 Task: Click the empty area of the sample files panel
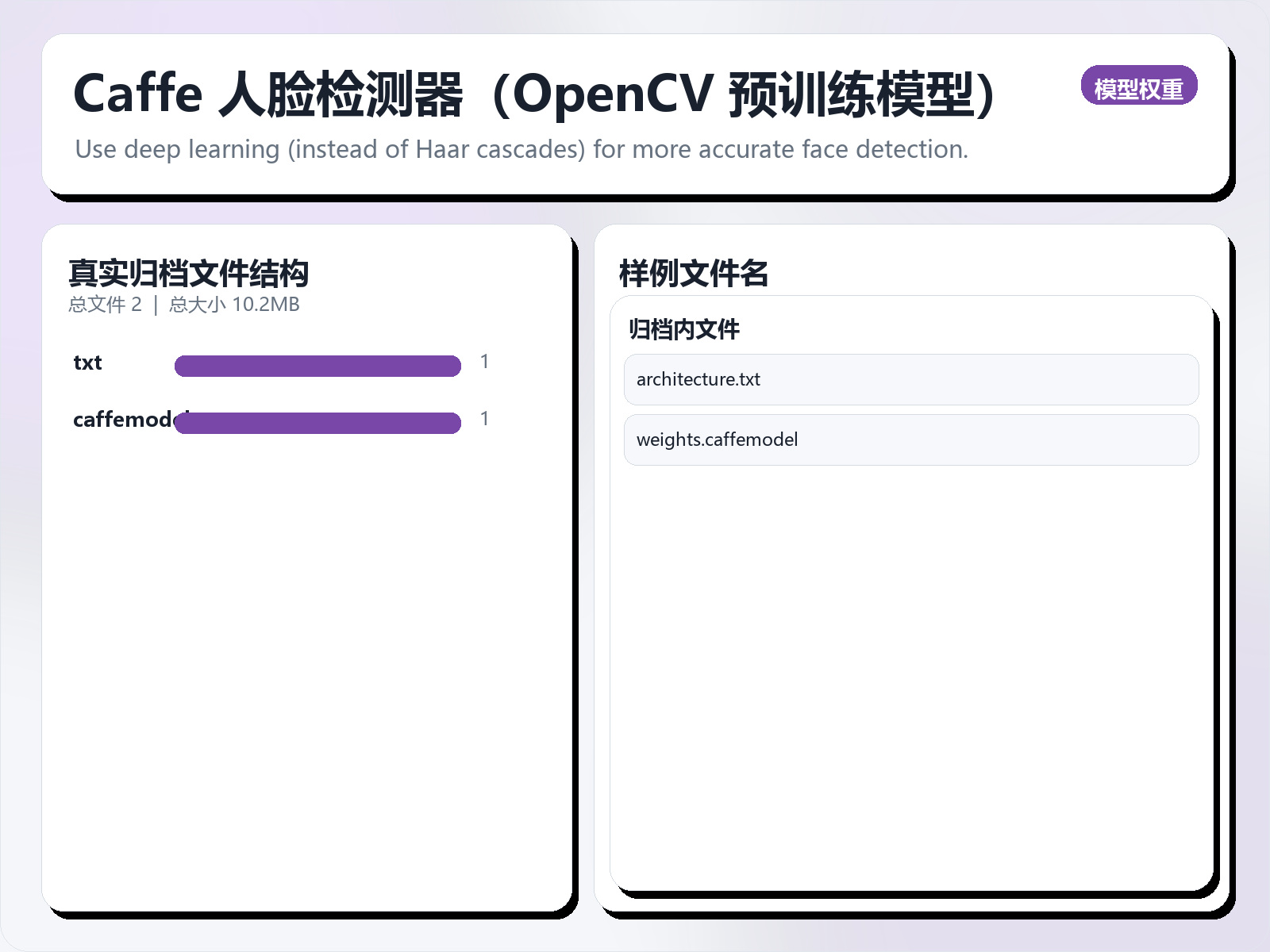point(910,674)
